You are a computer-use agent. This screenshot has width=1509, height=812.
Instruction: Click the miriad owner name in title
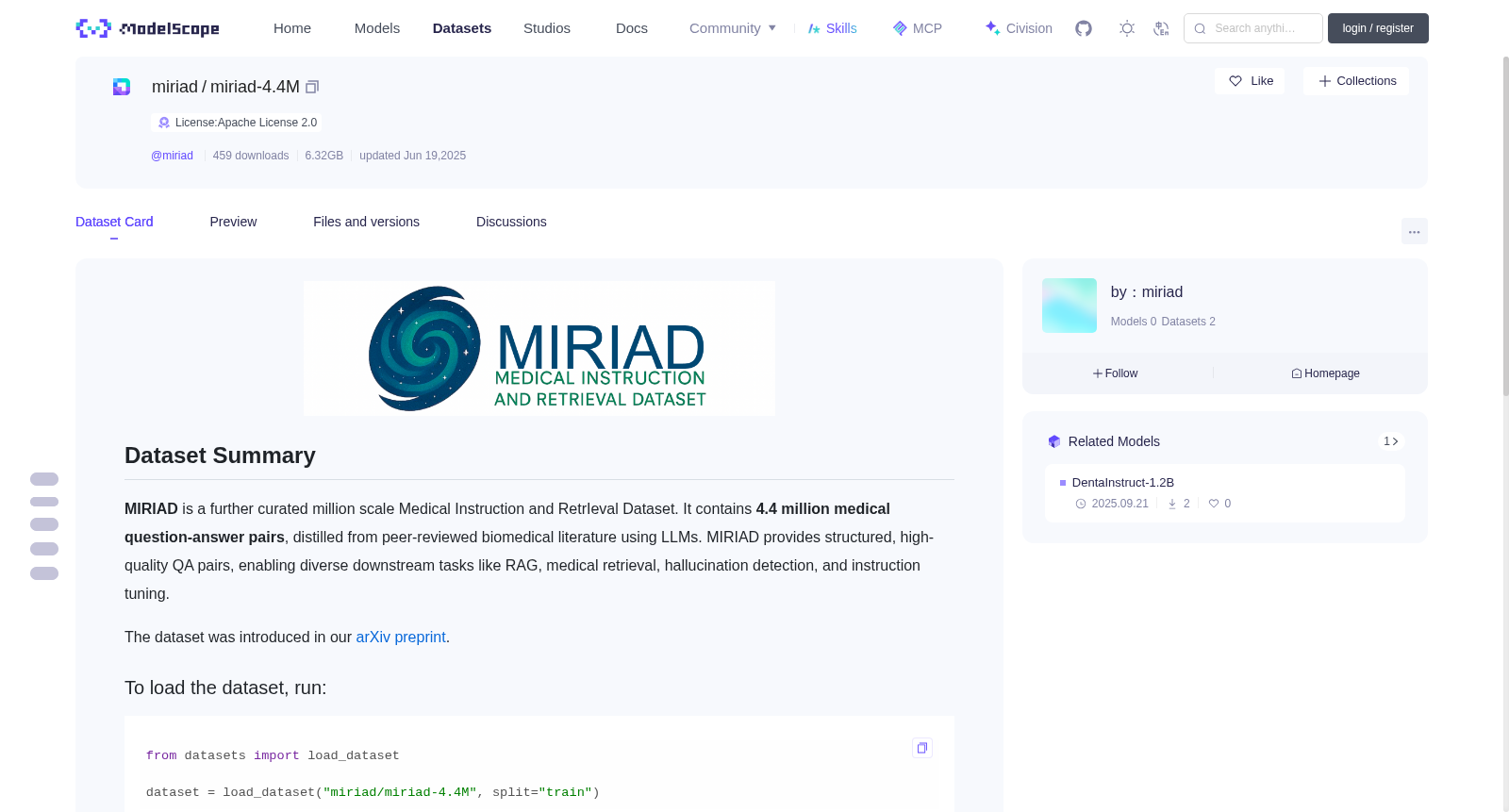[174, 87]
